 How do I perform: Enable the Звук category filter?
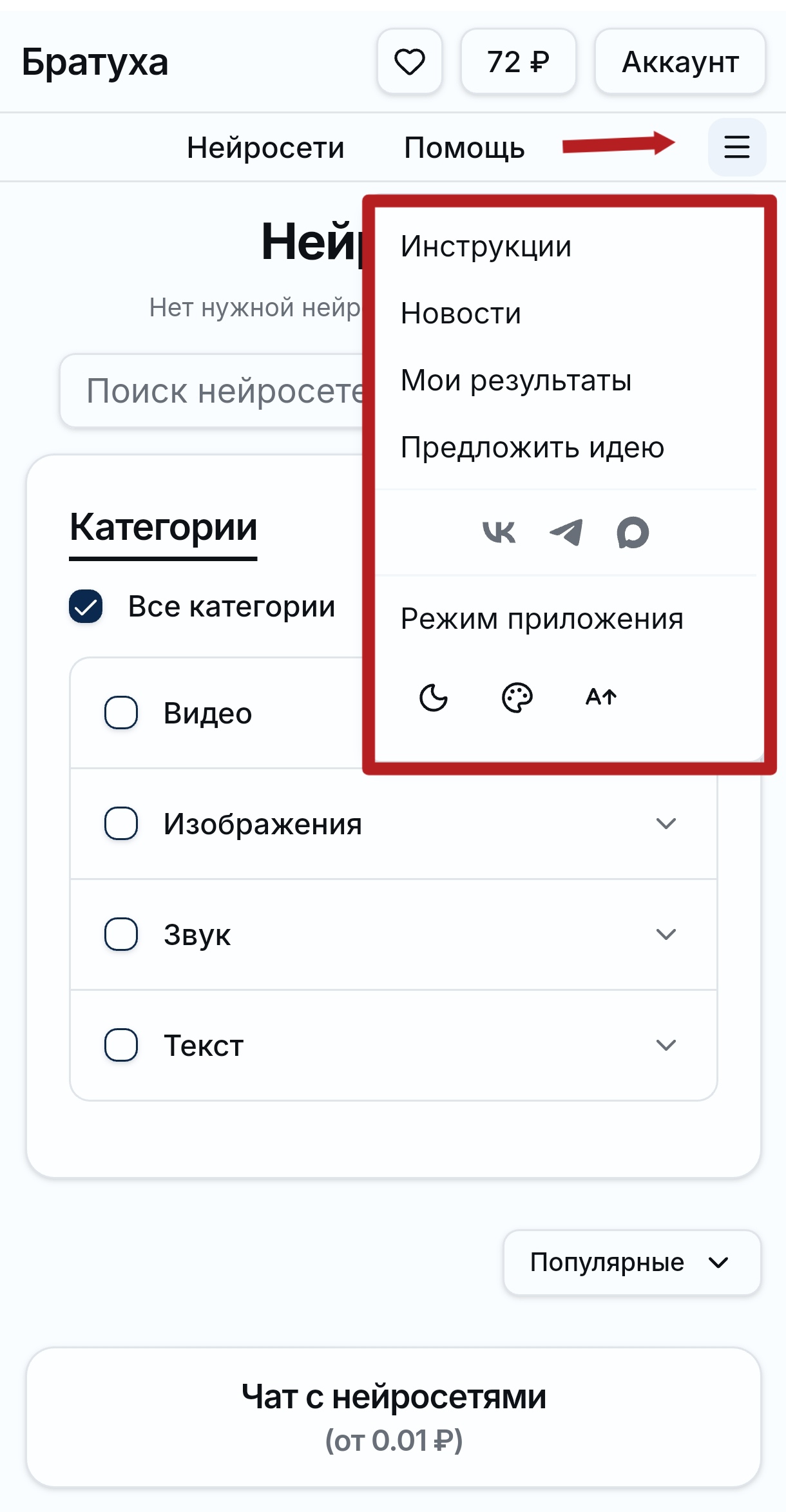(x=120, y=934)
